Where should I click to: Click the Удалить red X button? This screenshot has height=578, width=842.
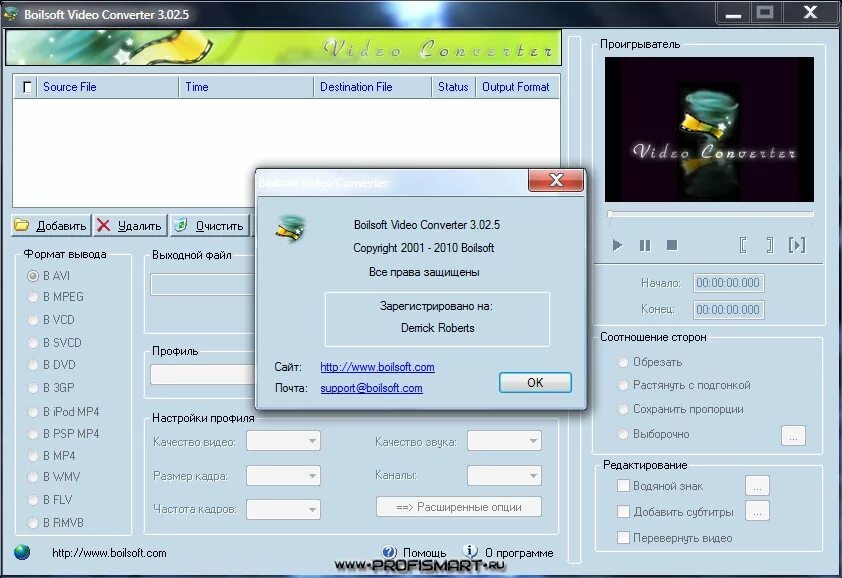click(x=129, y=226)
